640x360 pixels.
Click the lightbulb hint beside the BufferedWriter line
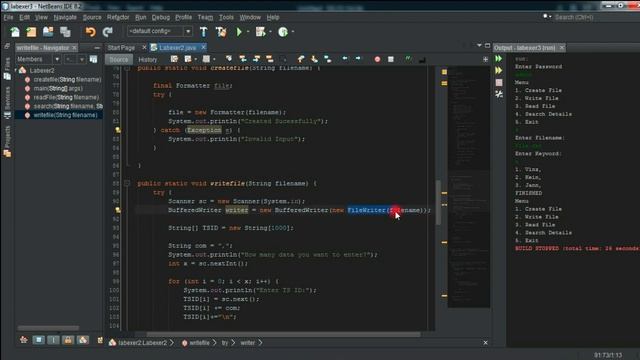click(x=118, y=210)
